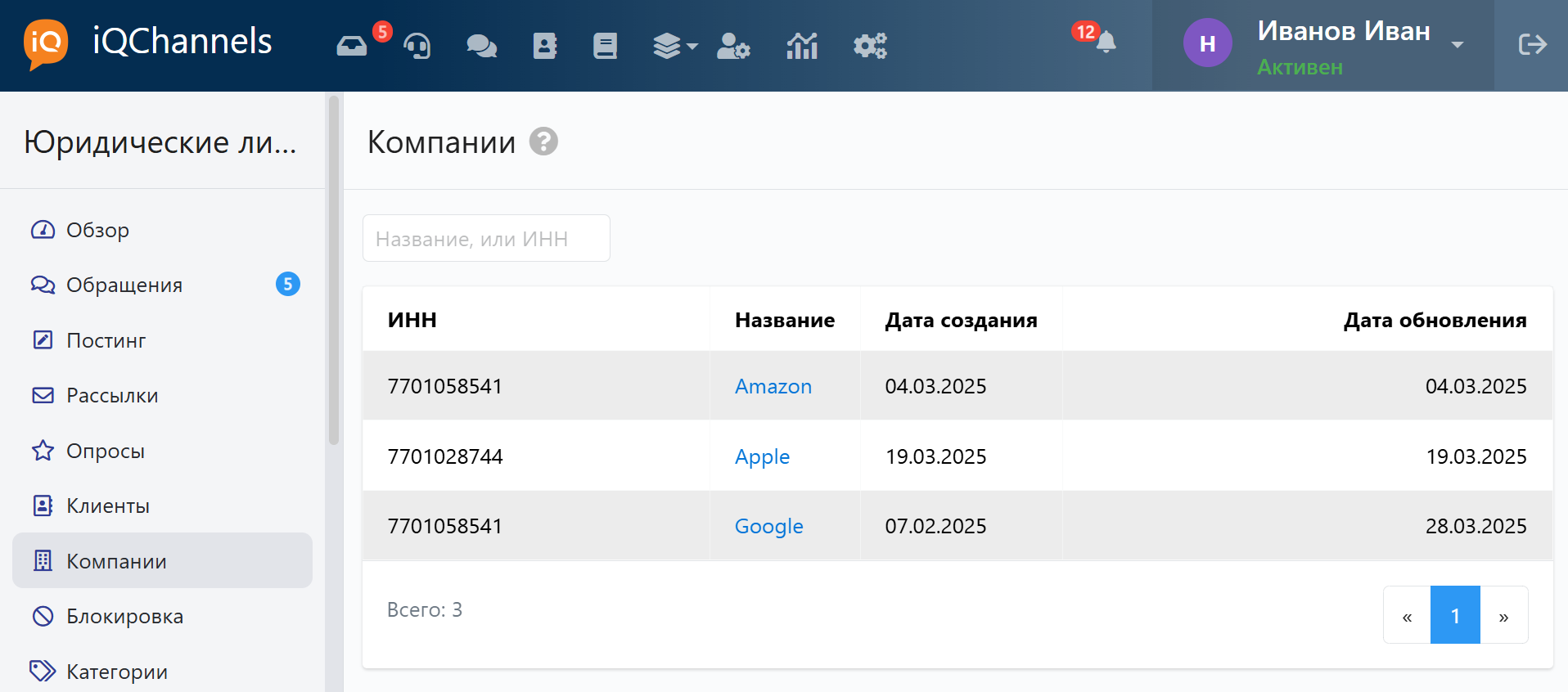Image resolution: width=1568 pixels, height=692 pixels.
Task: Click the user avatar with letter Н
Action: point(1208,43)
